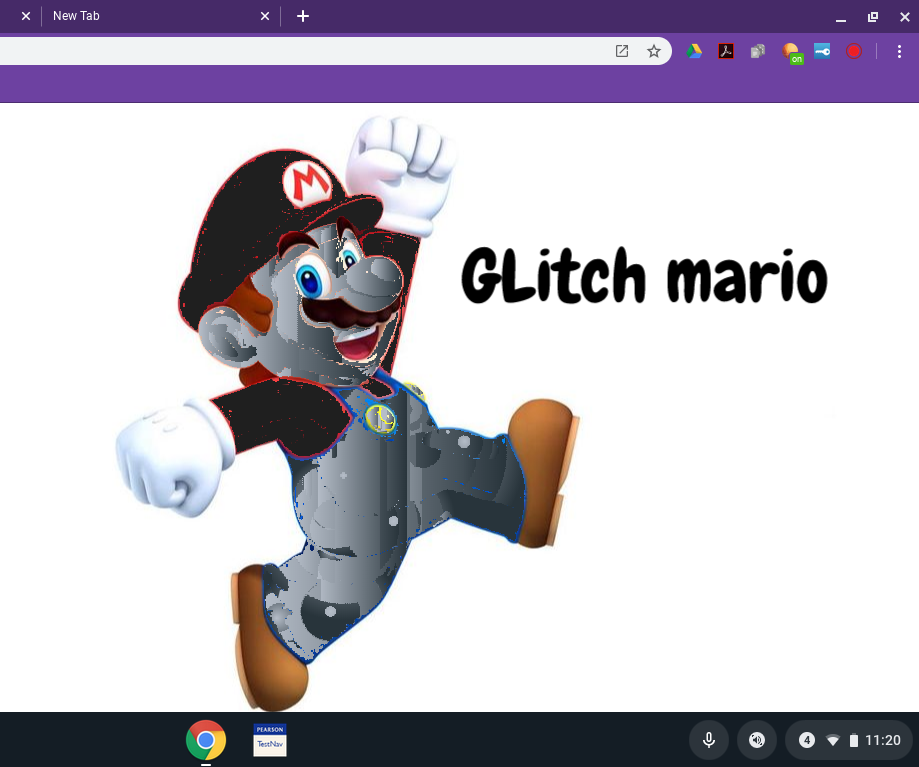Image resolution: width=919 pixels, height=767 pixels.
Task: Bookmark this page with the star
Action: 654,51
